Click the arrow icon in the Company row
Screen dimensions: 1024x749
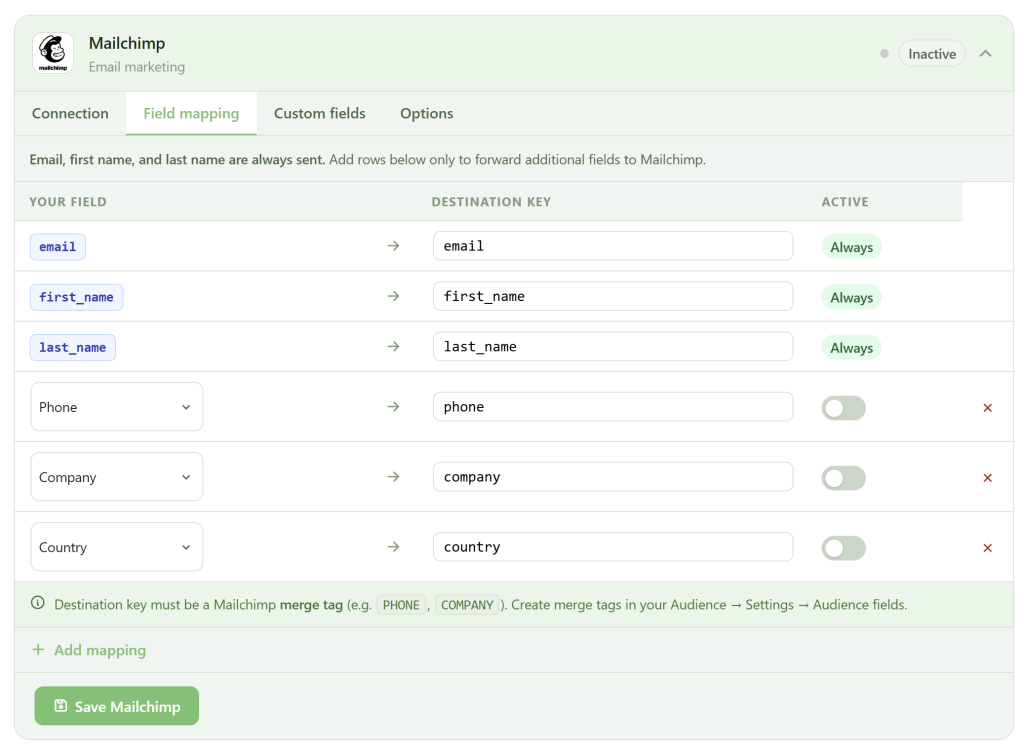point(393,477)
